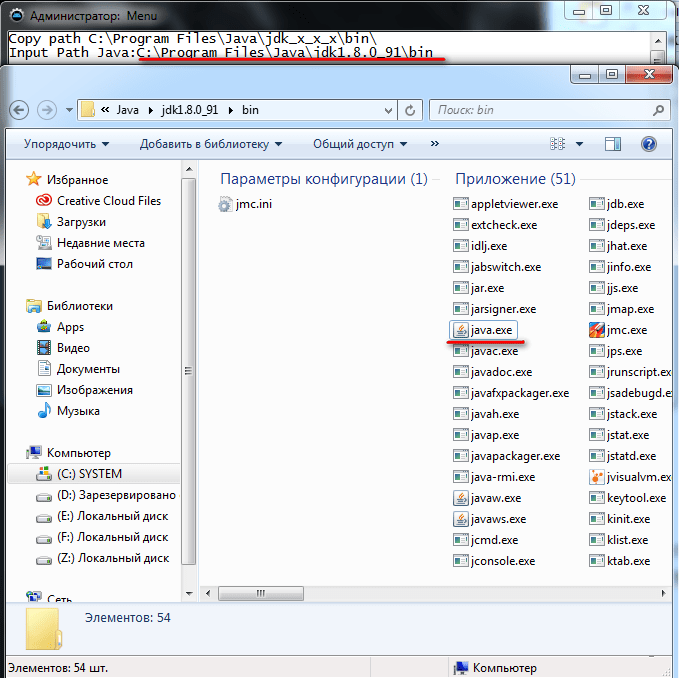Open the Общий доступ menu

click(360, 144)
